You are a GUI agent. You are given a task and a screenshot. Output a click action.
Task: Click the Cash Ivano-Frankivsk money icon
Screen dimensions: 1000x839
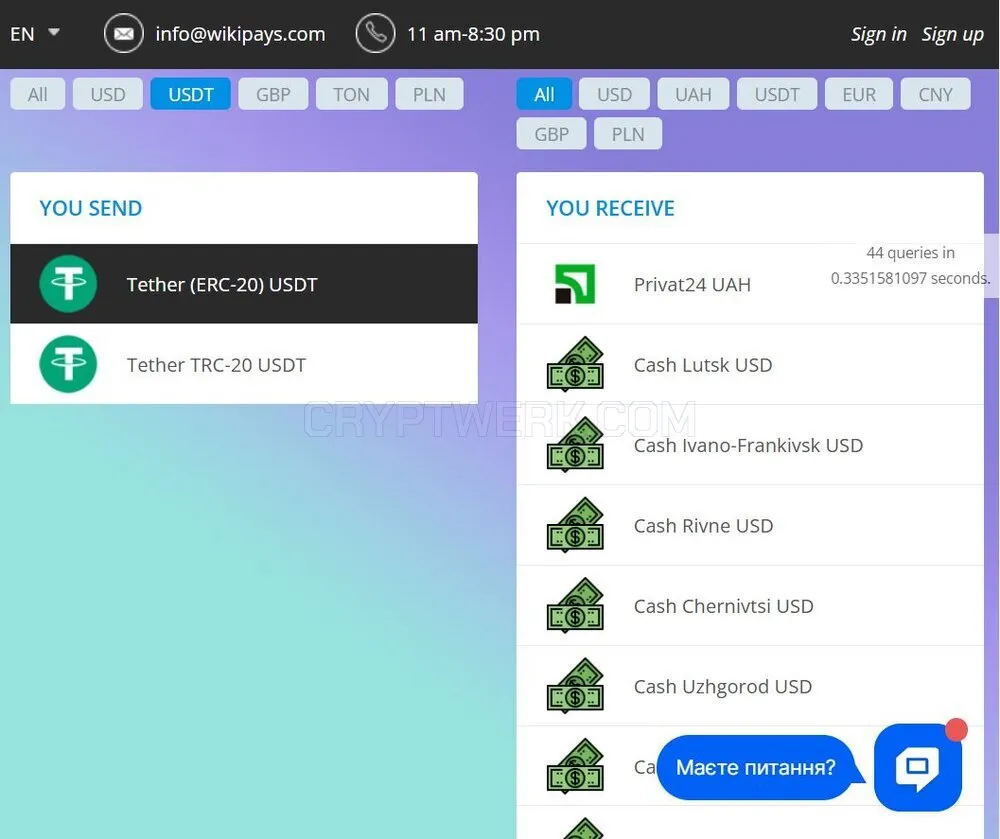click(575, 444)
